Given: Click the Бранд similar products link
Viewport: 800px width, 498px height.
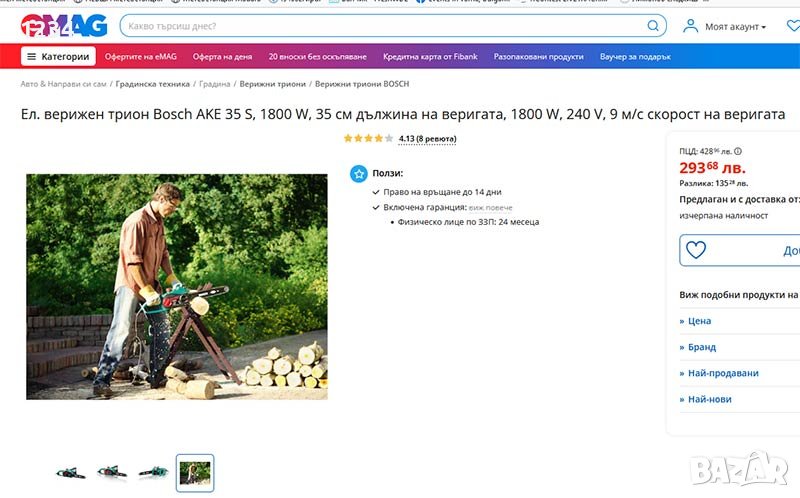Looking at the screenshot, I should 697,347.
